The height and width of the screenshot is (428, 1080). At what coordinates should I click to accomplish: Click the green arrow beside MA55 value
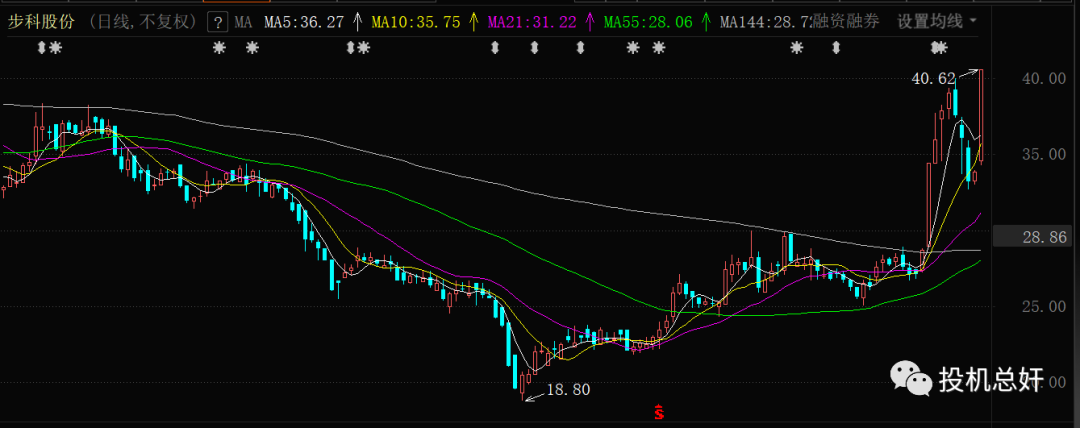tap(706, 21)
